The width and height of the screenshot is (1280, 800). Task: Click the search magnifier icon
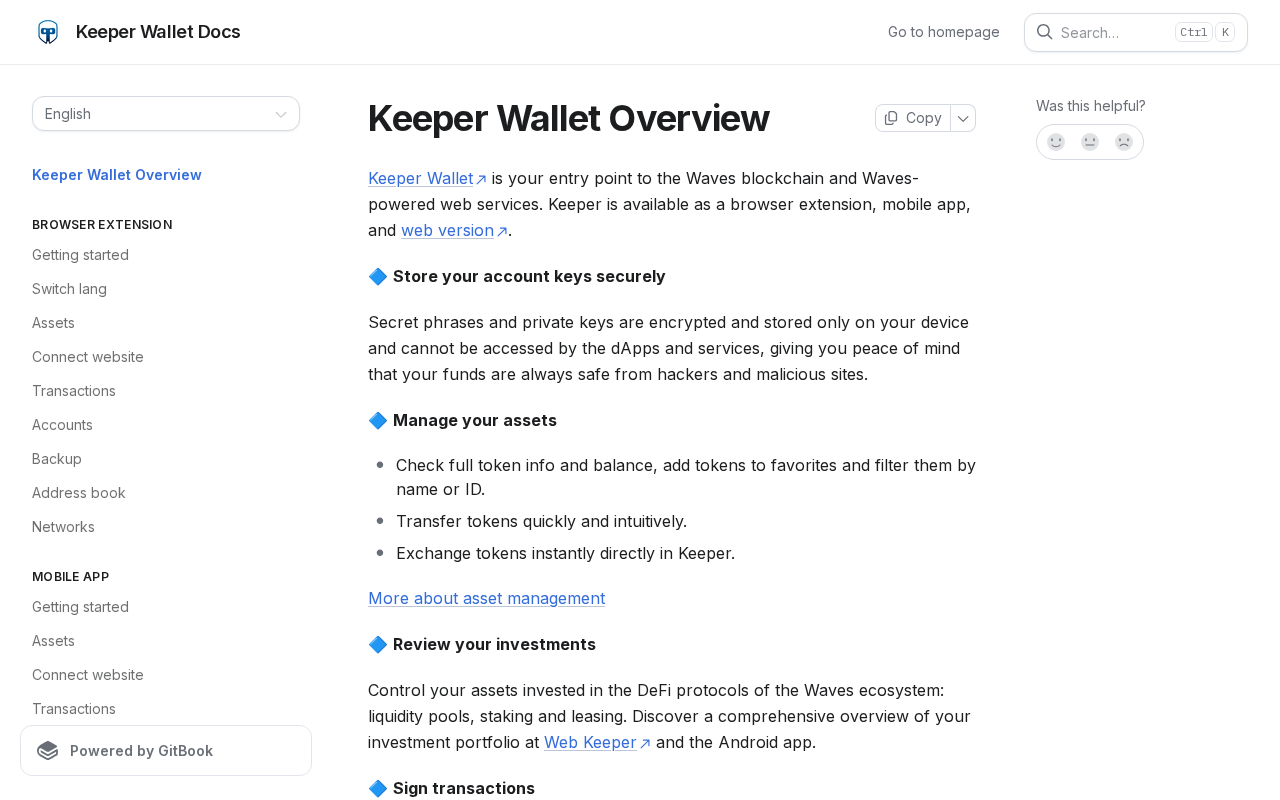pyautogui.click(x=1044, y=32)
